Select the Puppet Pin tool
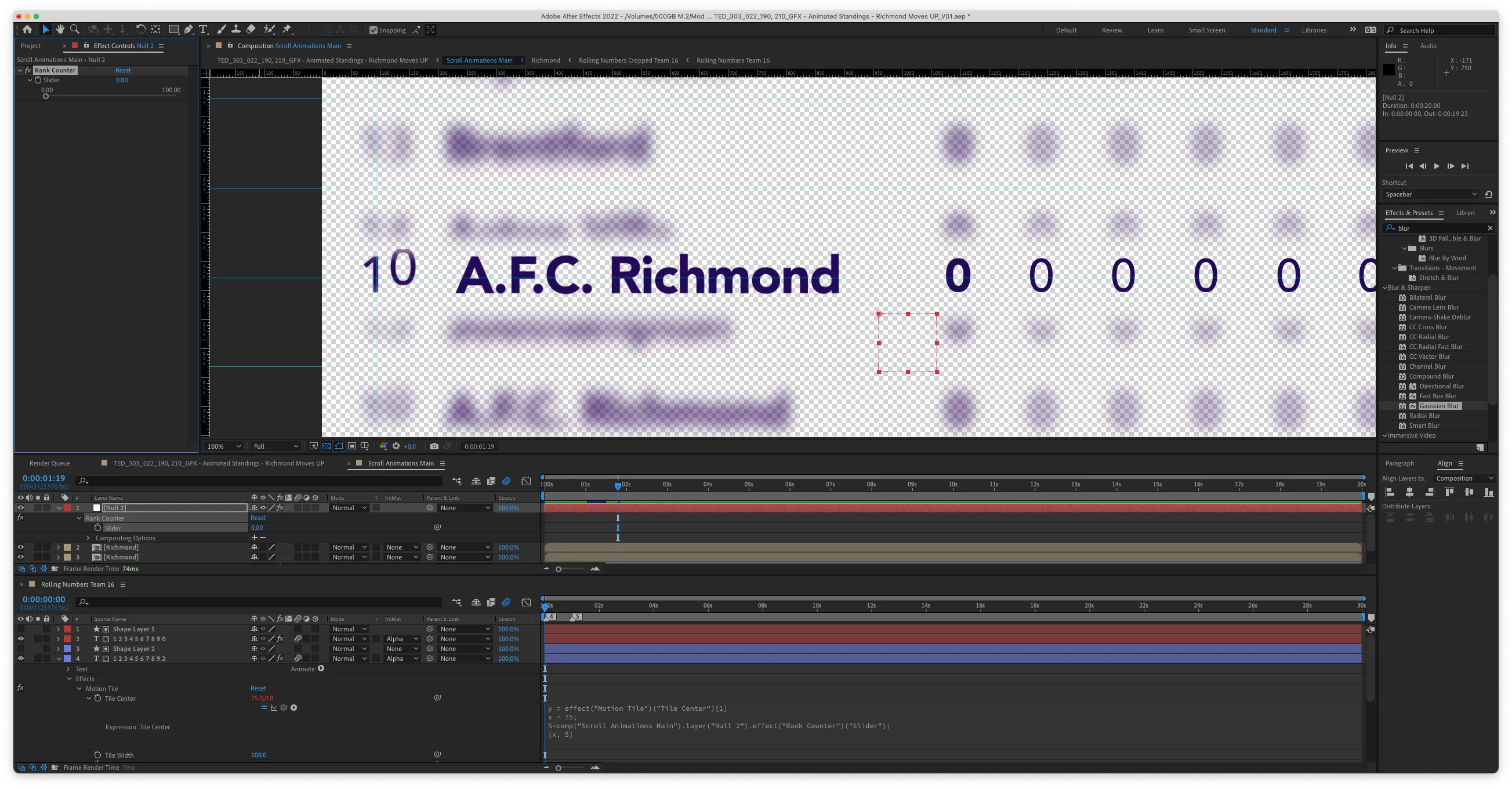 (287, 30)
